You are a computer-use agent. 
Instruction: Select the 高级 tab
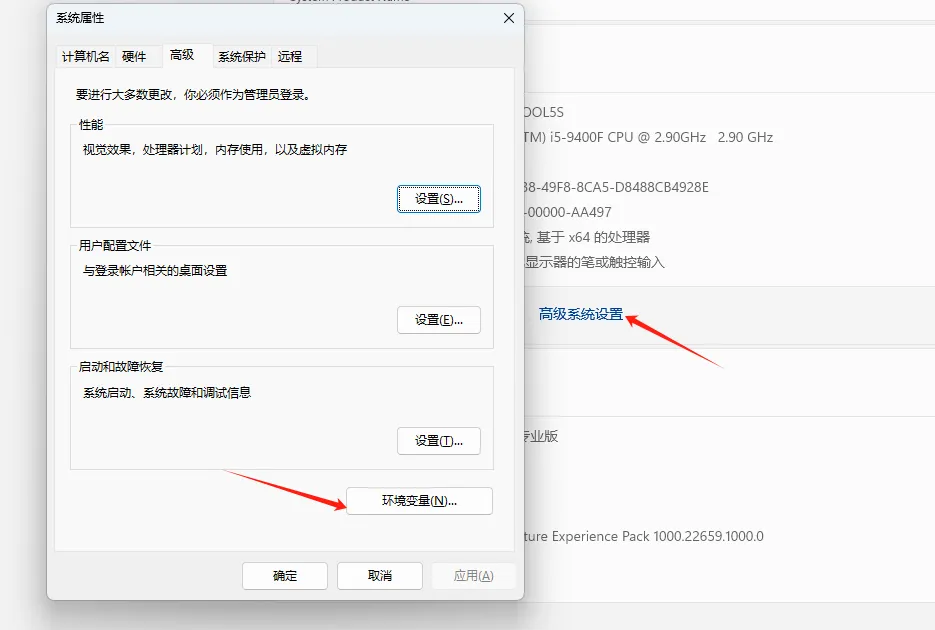[x=184, y=57]
